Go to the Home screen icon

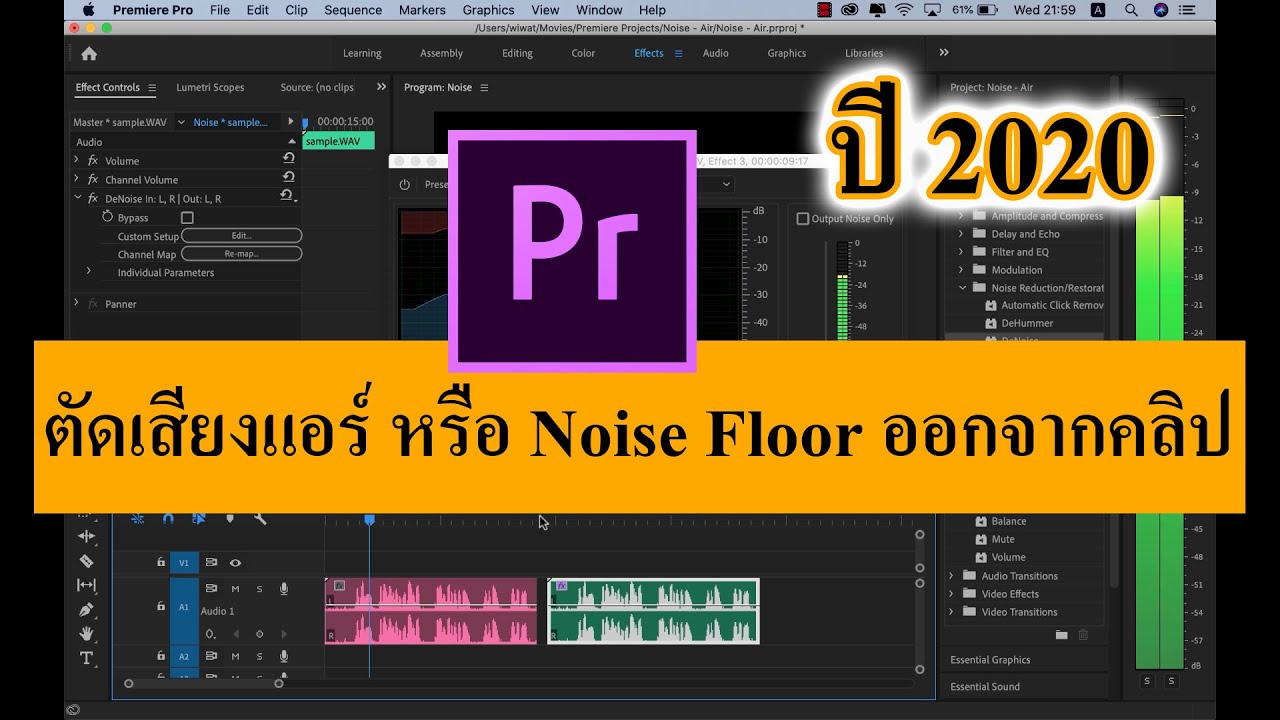point(89,54)
